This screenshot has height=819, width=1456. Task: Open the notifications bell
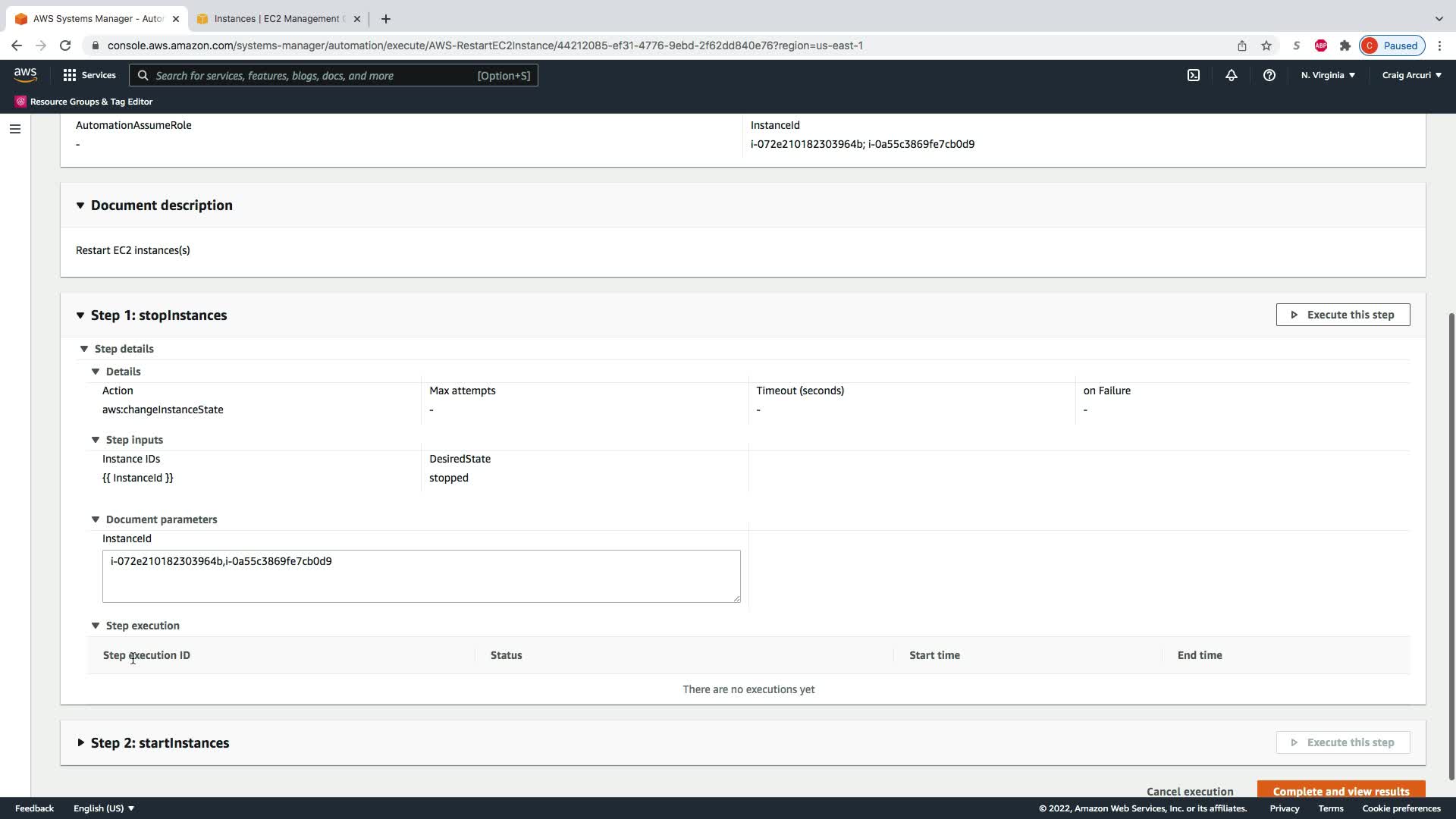[1231, 75]
